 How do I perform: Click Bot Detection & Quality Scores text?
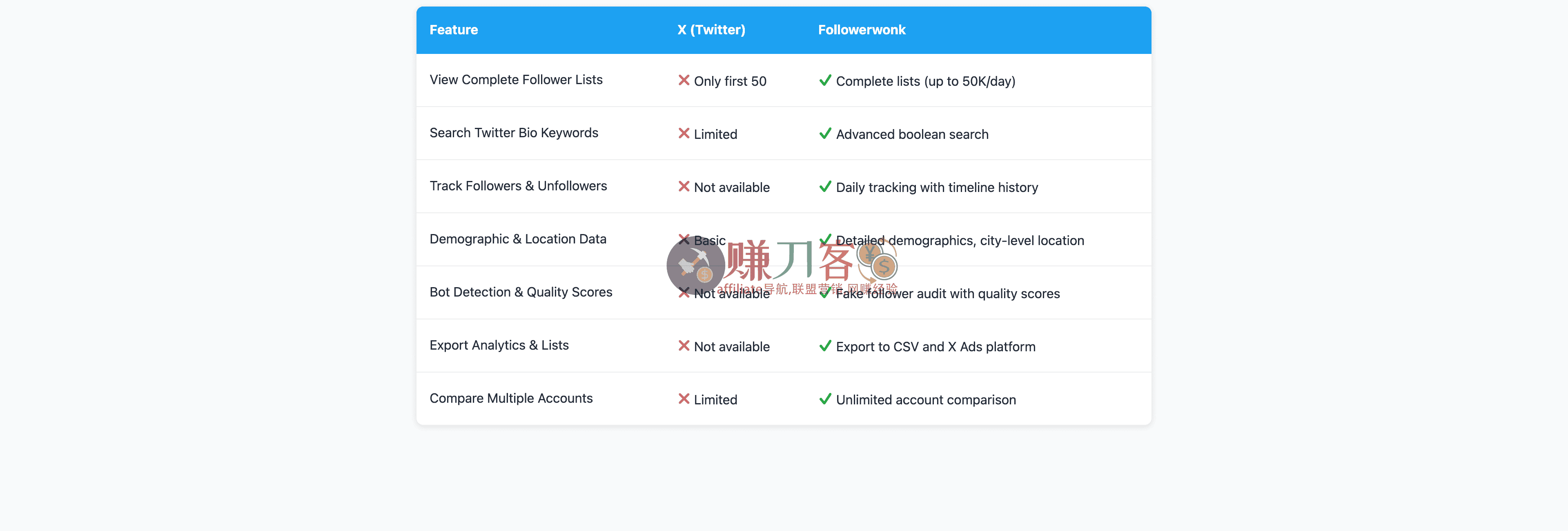coord(521,292)
